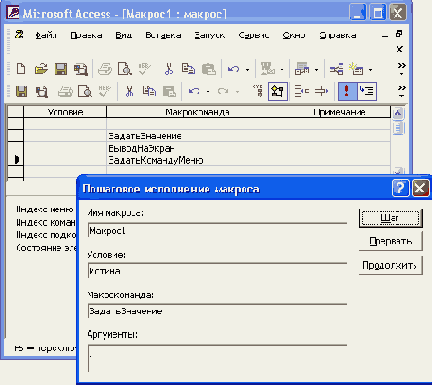Expand the New Object dropdown arrow
The width and height of the screenshot is (432, 385).
(370, 70)
